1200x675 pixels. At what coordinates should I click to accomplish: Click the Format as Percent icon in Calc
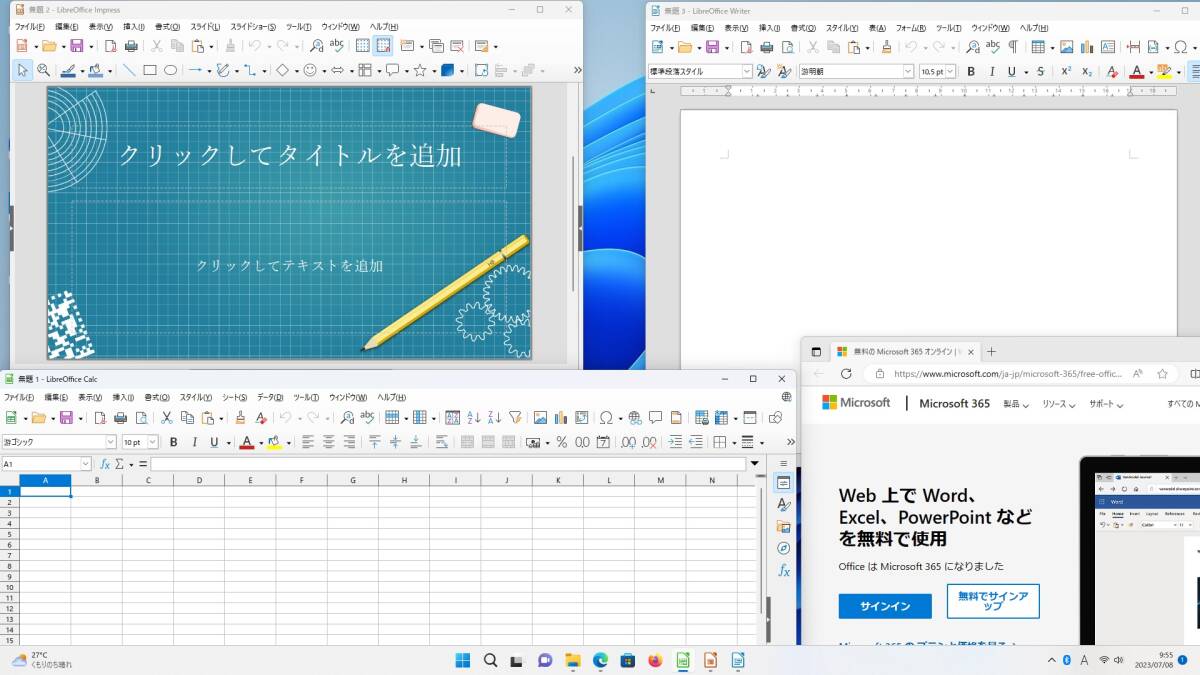coord(562,442)
